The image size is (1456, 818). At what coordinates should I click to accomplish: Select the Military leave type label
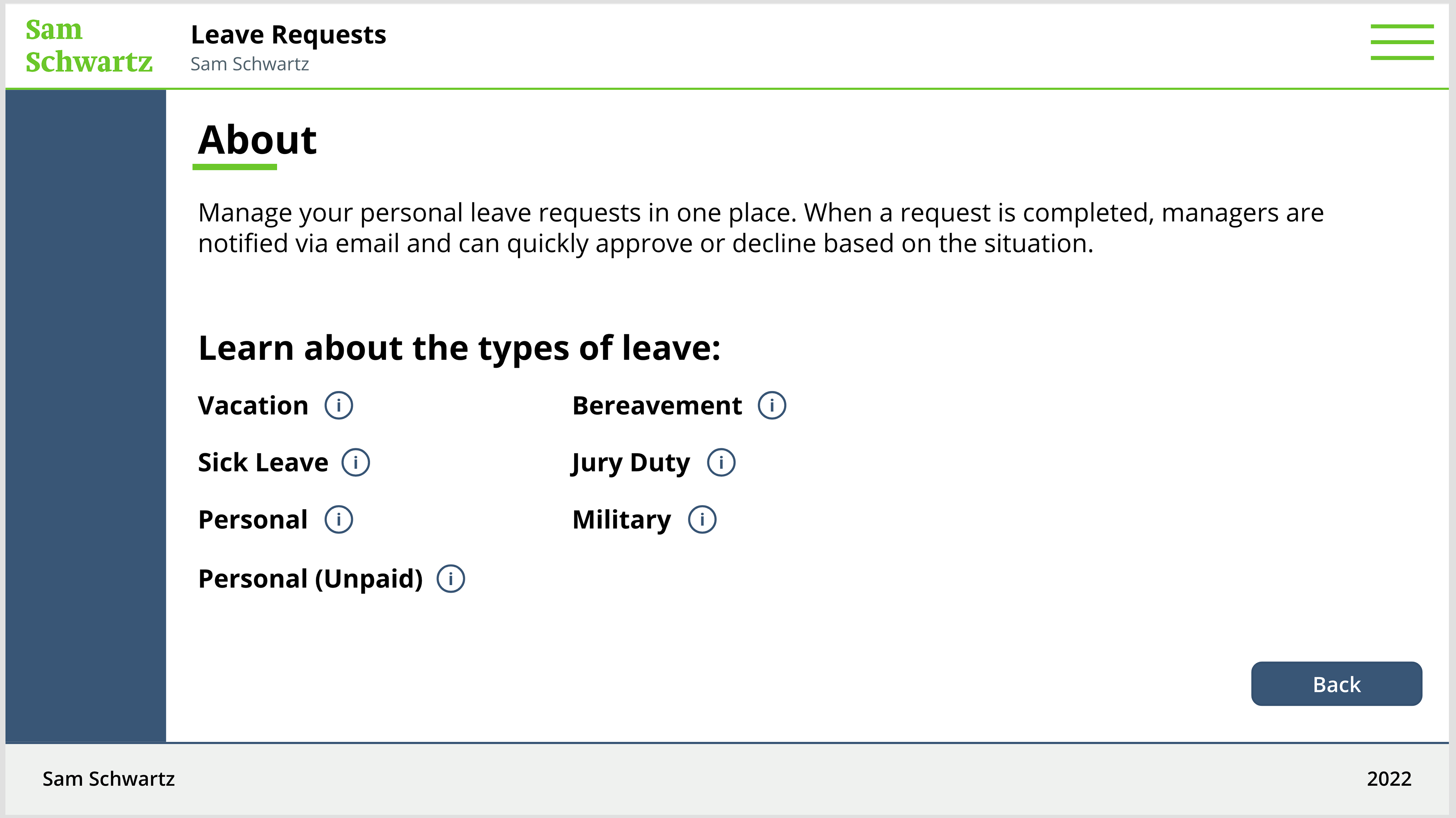click(x=622, y=520)
